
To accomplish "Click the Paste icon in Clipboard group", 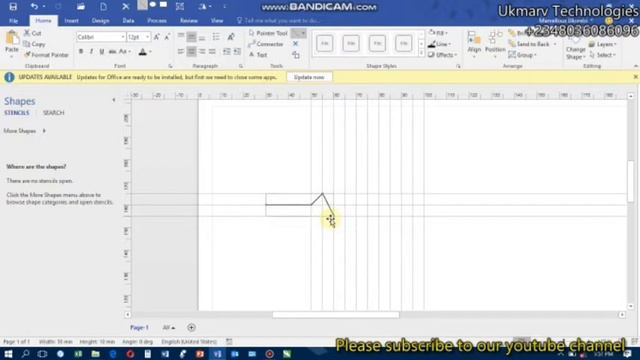I will click(12, 42).
